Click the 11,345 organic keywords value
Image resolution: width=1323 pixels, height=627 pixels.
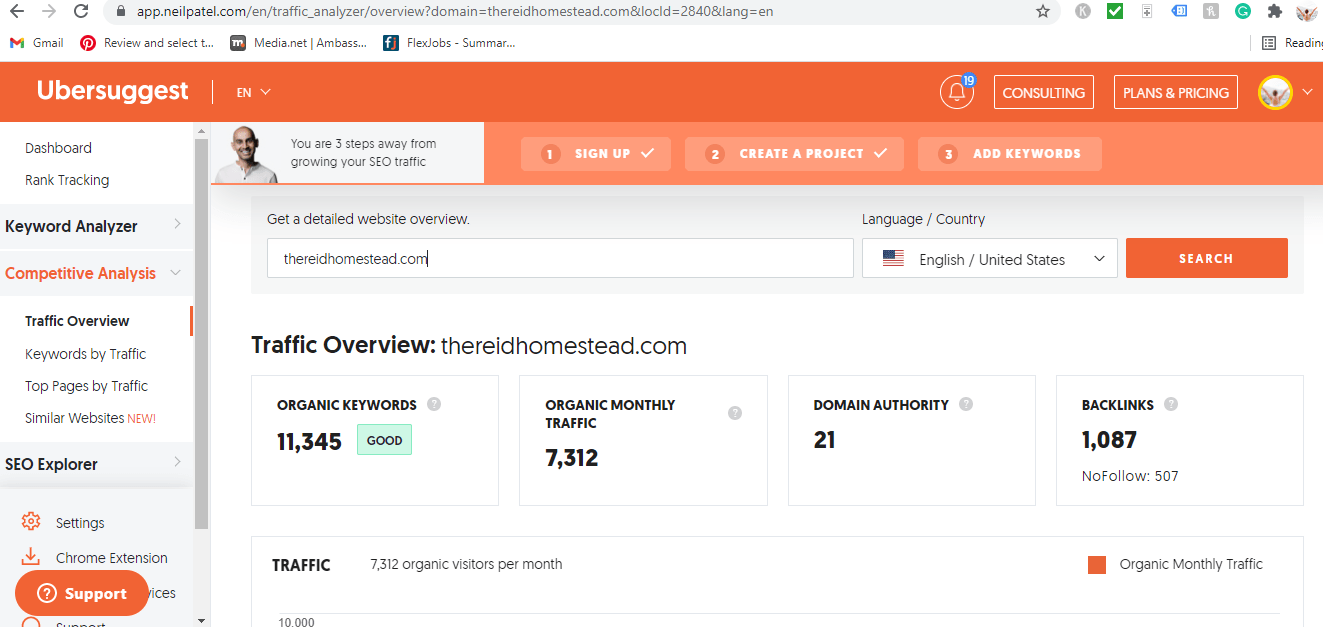coord(309,441)
